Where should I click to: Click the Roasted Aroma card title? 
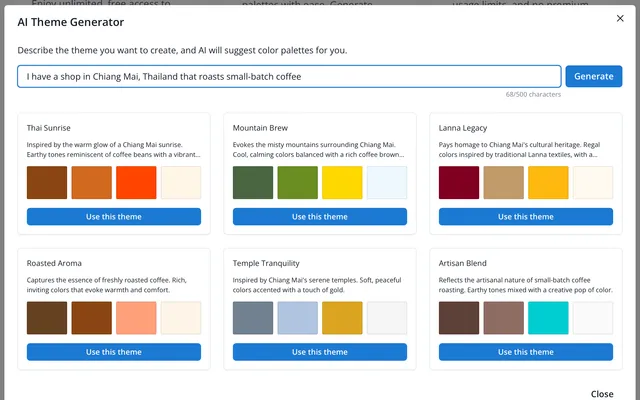(54, 263)
